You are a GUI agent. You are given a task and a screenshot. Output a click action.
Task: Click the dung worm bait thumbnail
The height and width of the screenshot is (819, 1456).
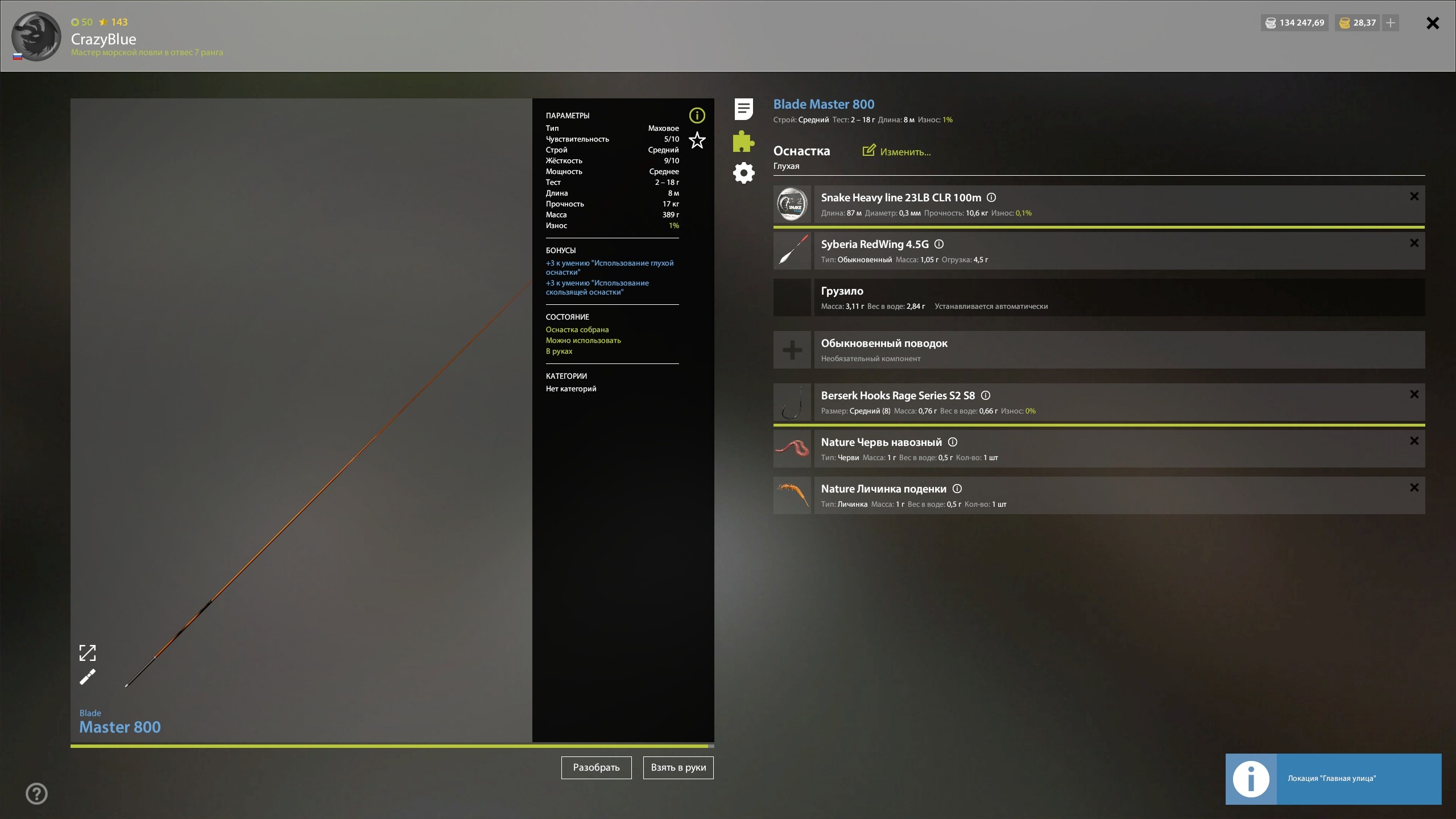792,449
